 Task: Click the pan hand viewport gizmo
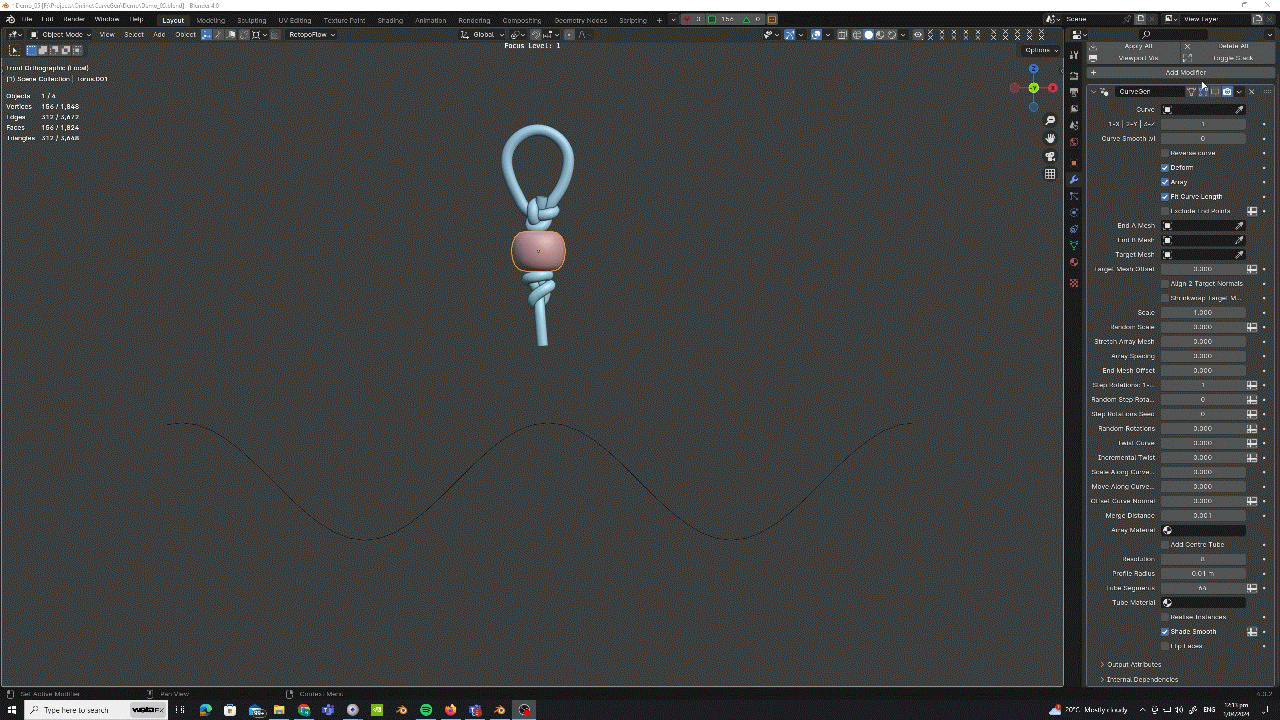click(1050, 138)
